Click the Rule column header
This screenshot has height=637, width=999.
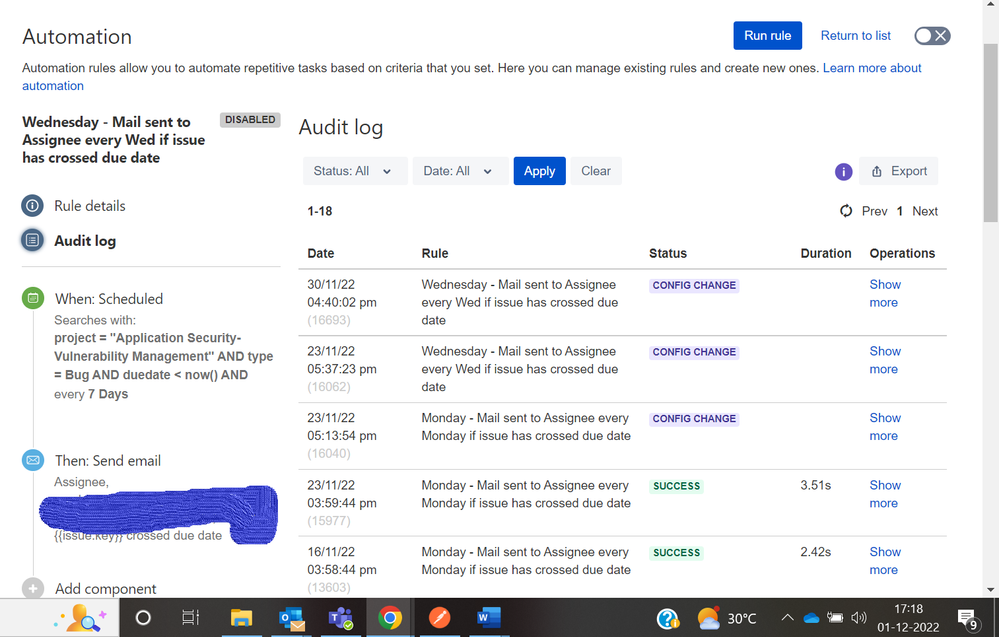(435, 253)
